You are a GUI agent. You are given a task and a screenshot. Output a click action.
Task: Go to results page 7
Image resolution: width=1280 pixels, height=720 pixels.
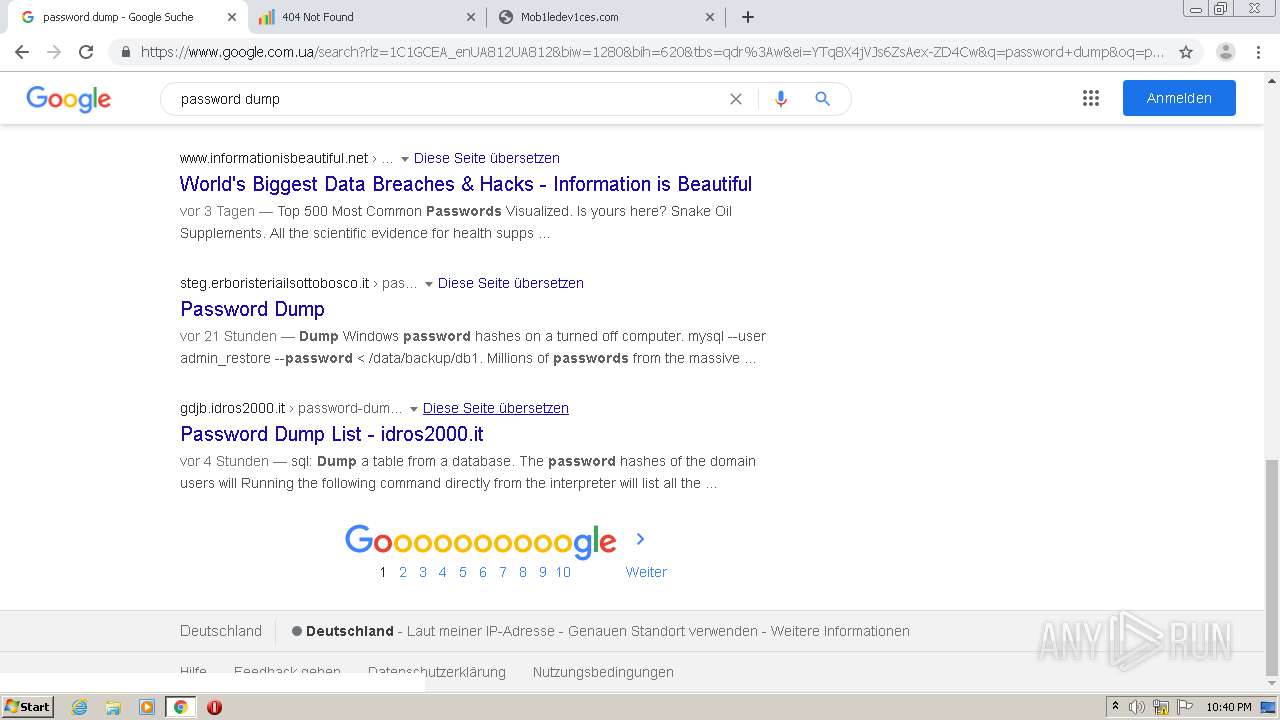[x=503, y=572]
